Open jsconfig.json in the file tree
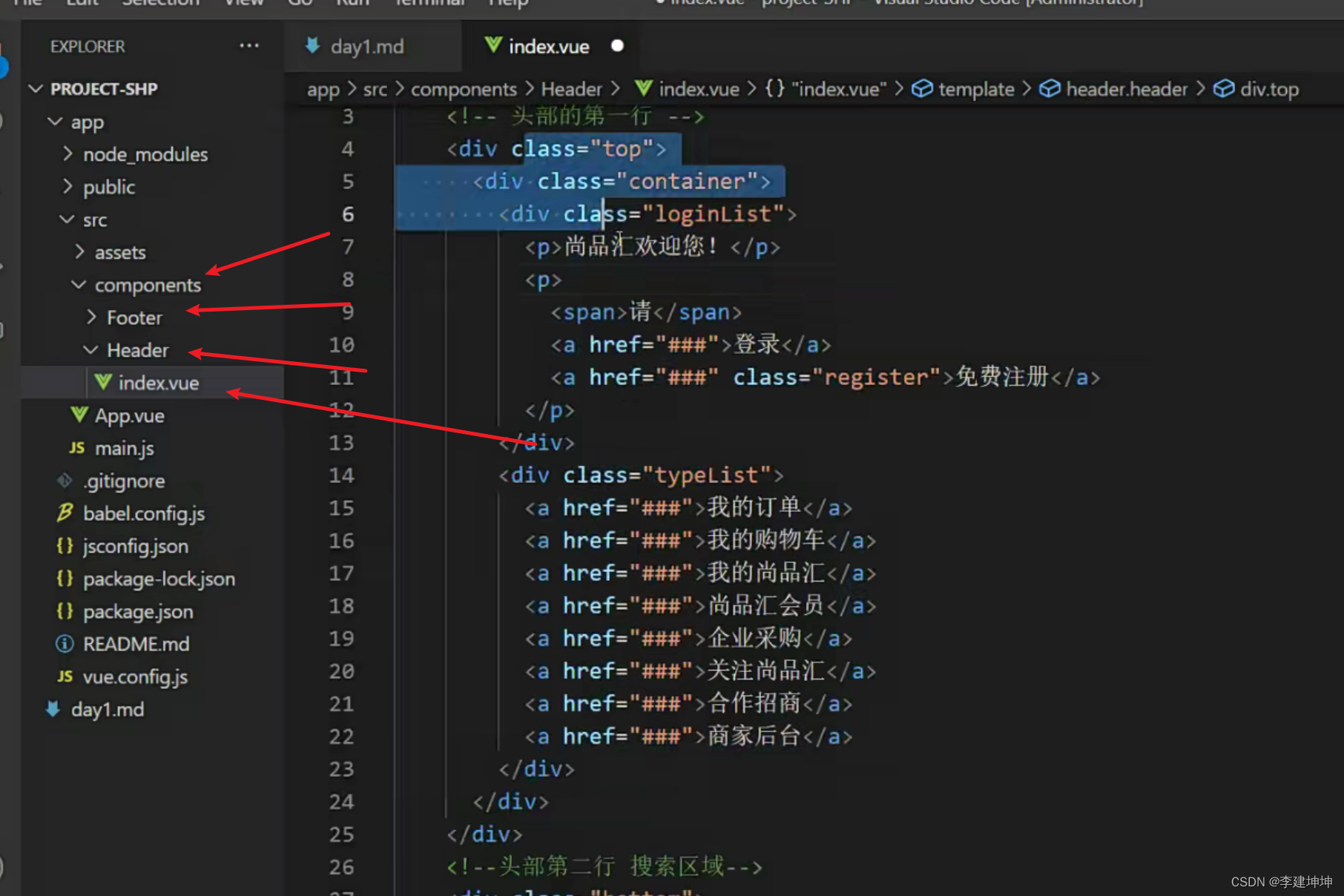Screen dimensions: 1344x896 (x=135, y=546)
